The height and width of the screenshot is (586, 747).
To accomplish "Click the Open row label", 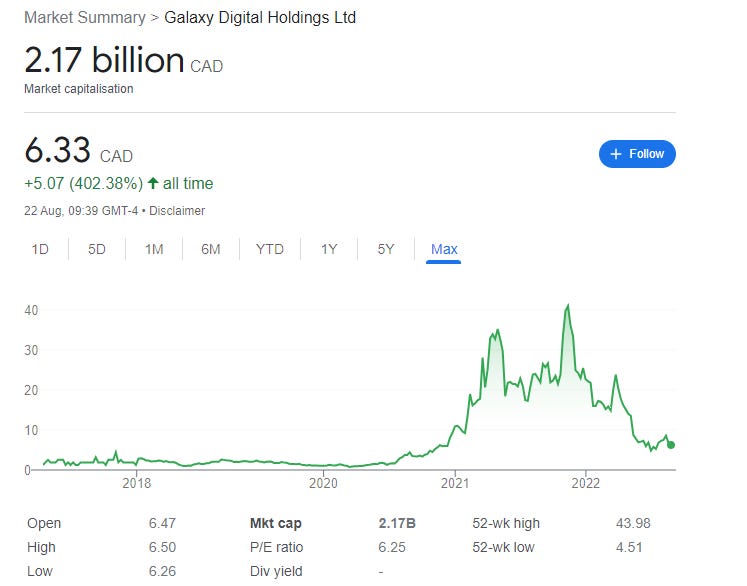I will pos(44,523).
